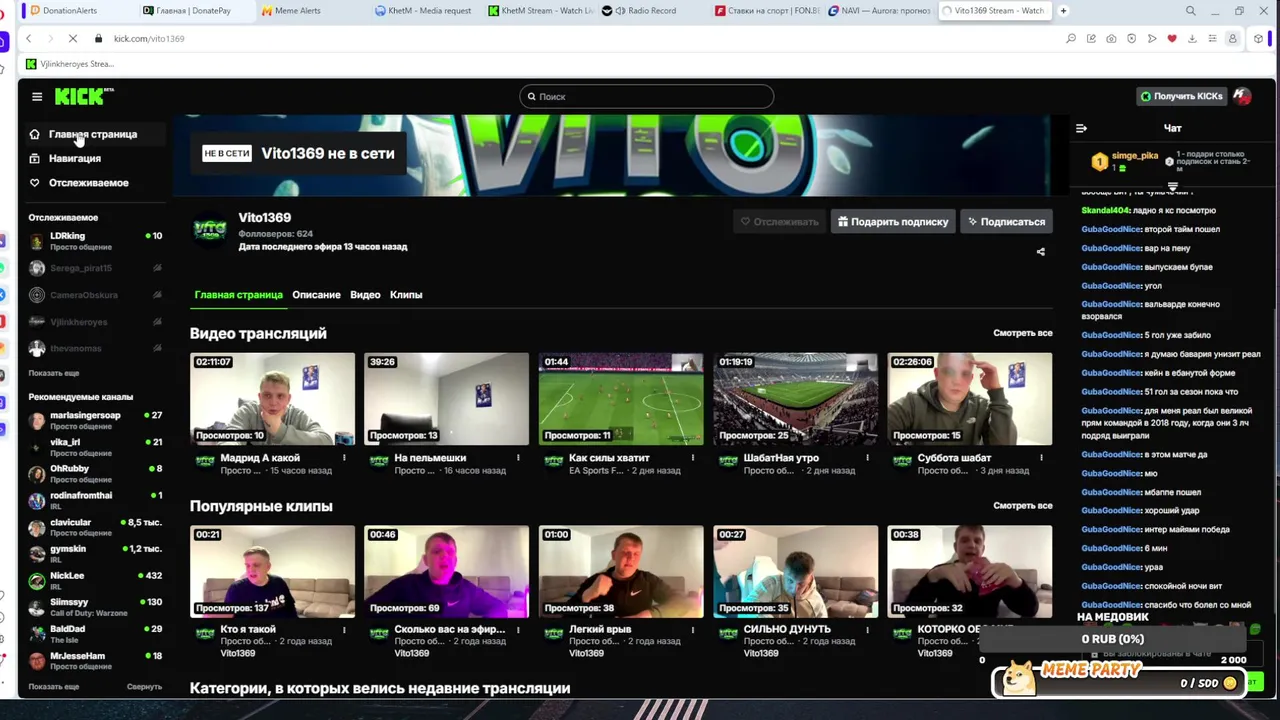Open the Kick hamburger menu
This screenshot has width=1280, height=720.
coord(37,96)
